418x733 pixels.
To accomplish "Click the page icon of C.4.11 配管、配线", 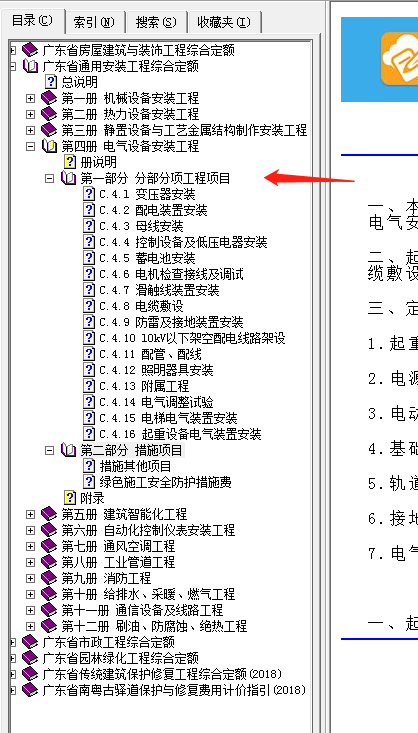I will point(89,354).
